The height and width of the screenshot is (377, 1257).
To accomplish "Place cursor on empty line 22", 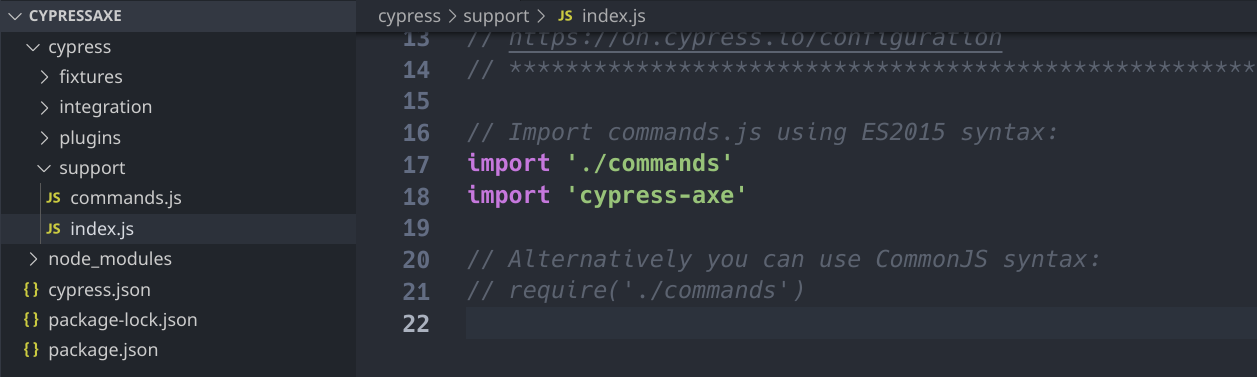I will coord(860,323).
